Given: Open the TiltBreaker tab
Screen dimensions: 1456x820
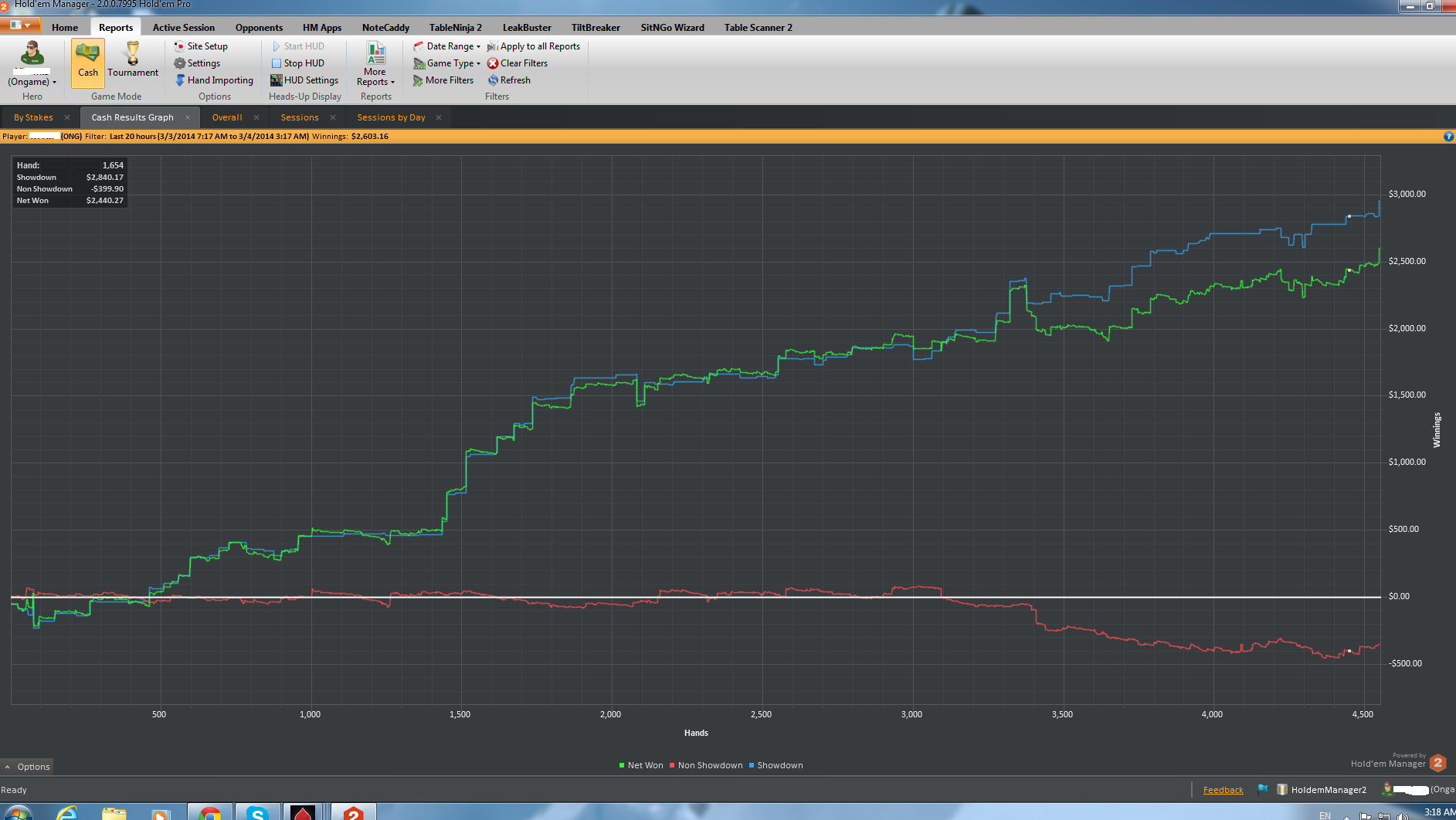Looking at the screenshot, I should [596, 28].
